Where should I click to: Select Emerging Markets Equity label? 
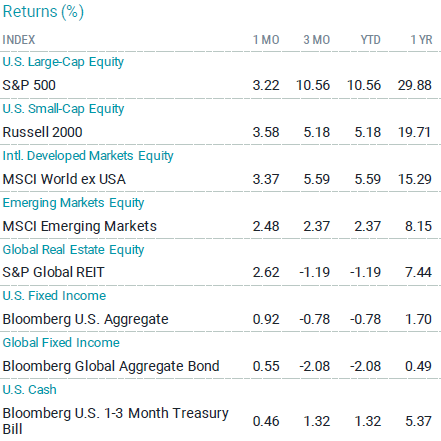[x=73, y=203]
